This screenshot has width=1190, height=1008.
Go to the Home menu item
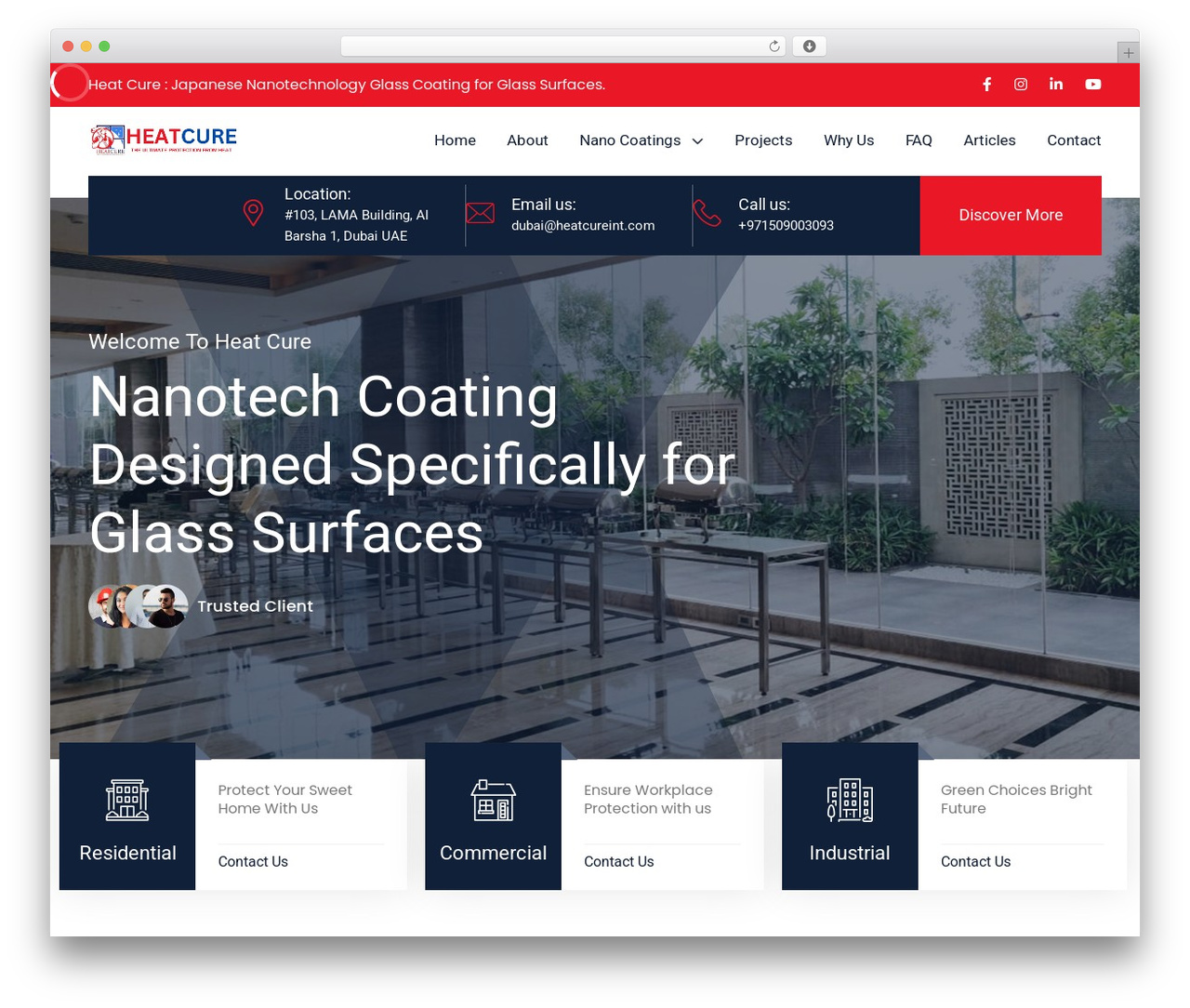455,140
